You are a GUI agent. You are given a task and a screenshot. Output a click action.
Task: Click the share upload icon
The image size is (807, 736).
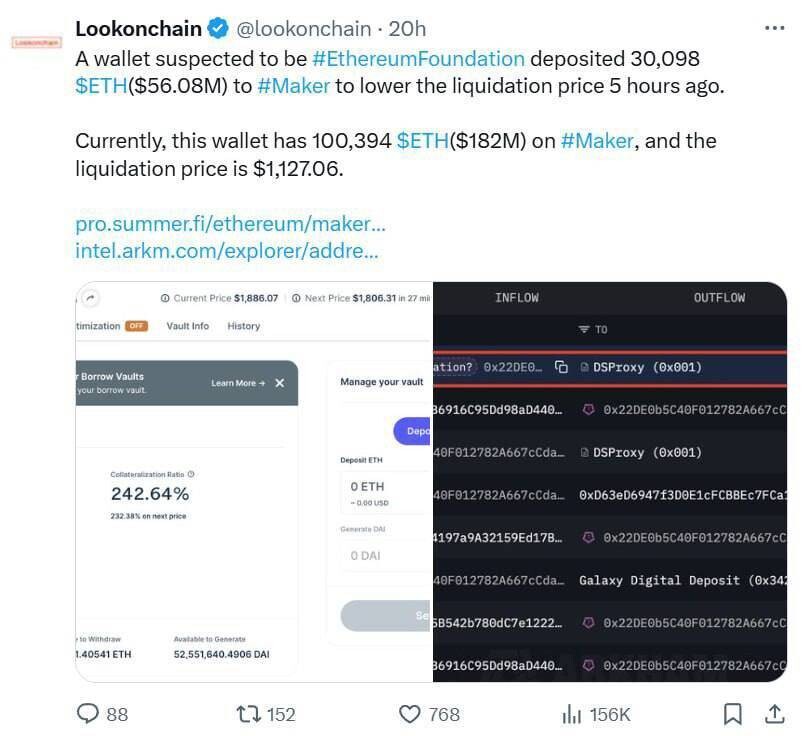[x=774, y=714]
